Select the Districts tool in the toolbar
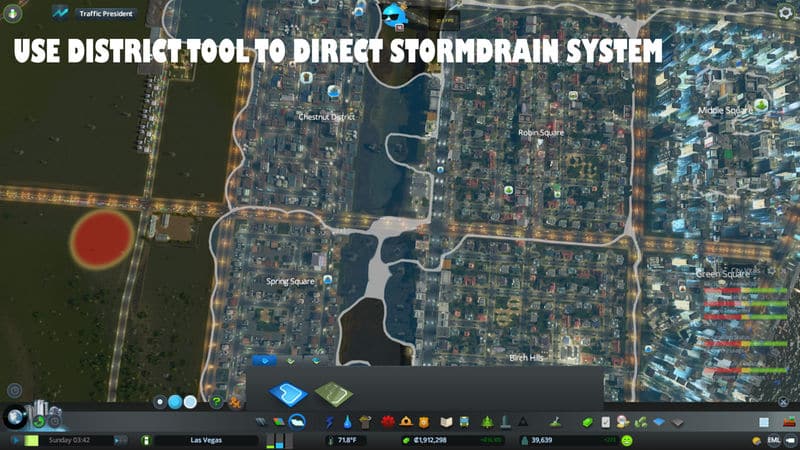Viewport: 800px width, 450px height. (297, 422)
